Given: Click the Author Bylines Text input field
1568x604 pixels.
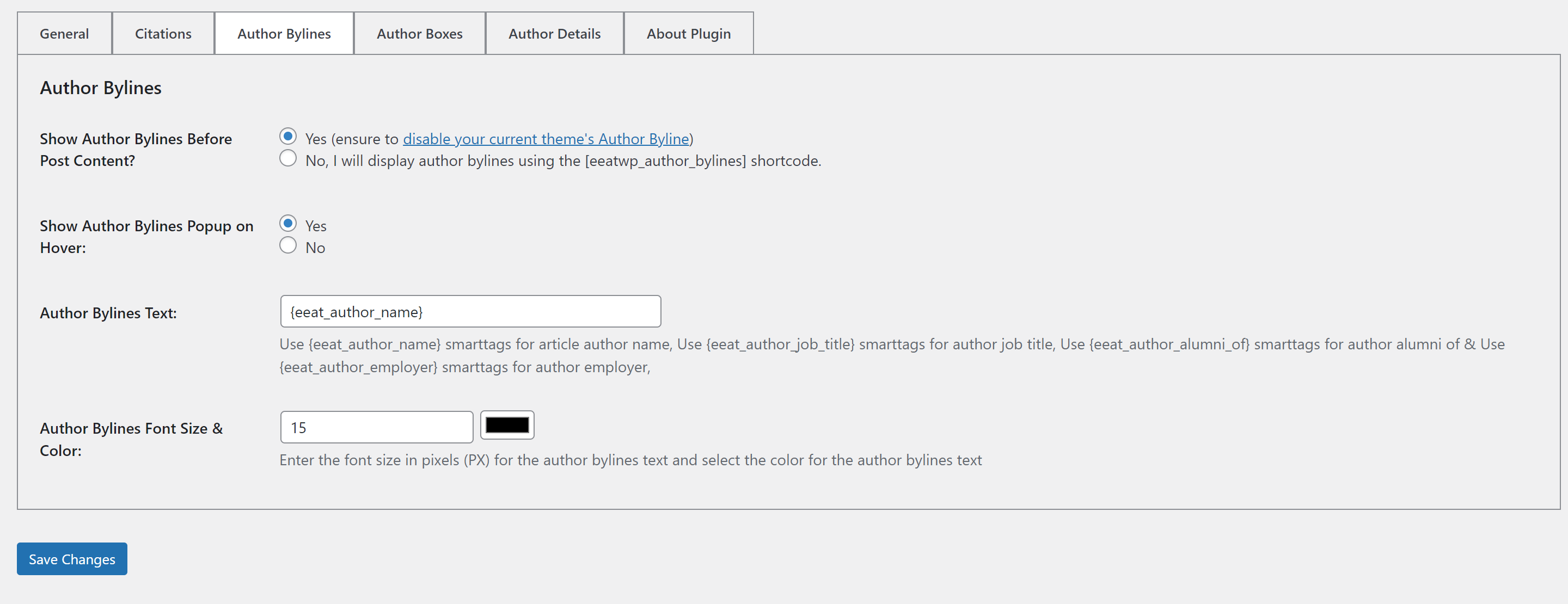Looking at the screenshot, I should [x=470, y=312].
